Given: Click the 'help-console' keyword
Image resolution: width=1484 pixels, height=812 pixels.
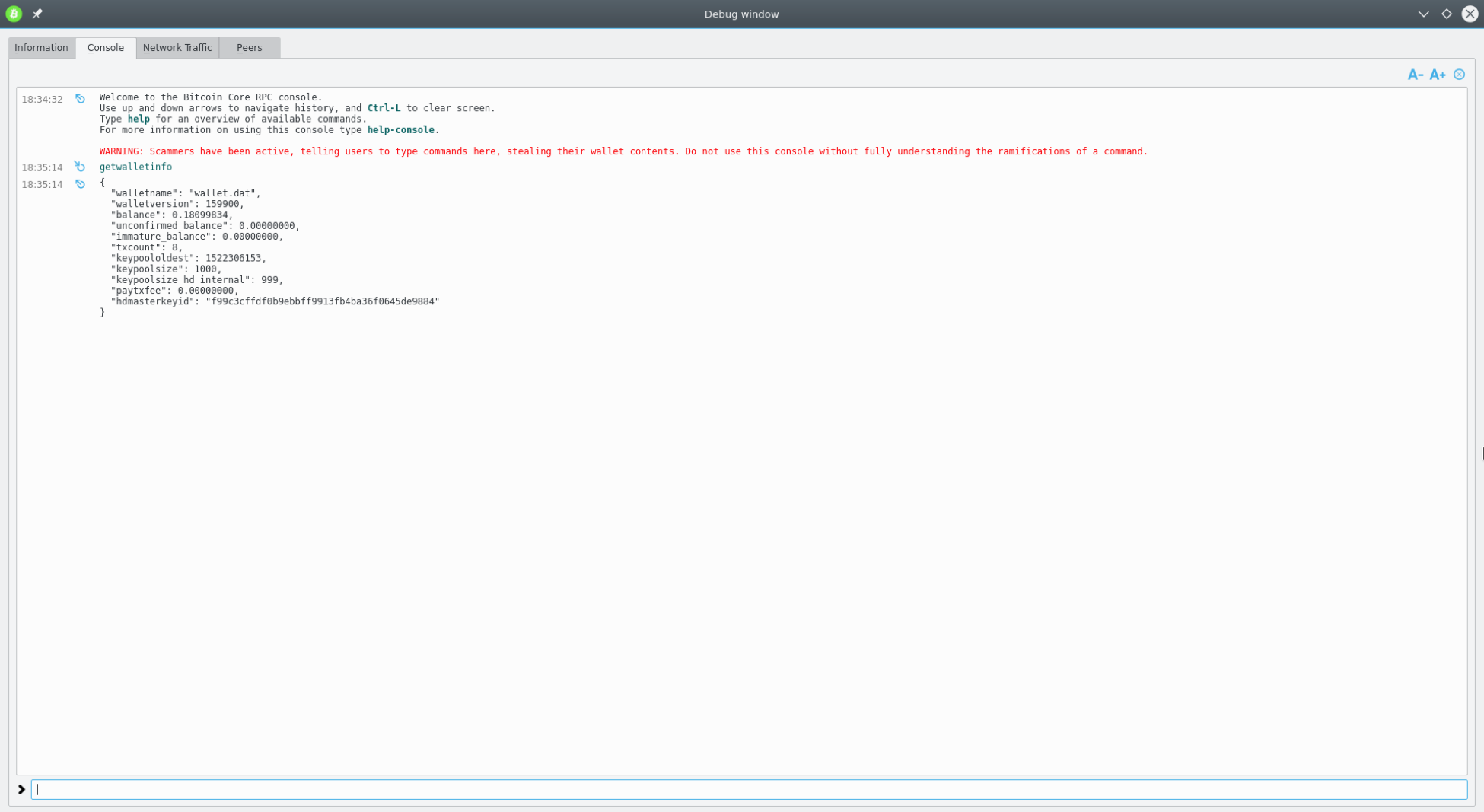Looking at the screenshot, I should [401, 130].
